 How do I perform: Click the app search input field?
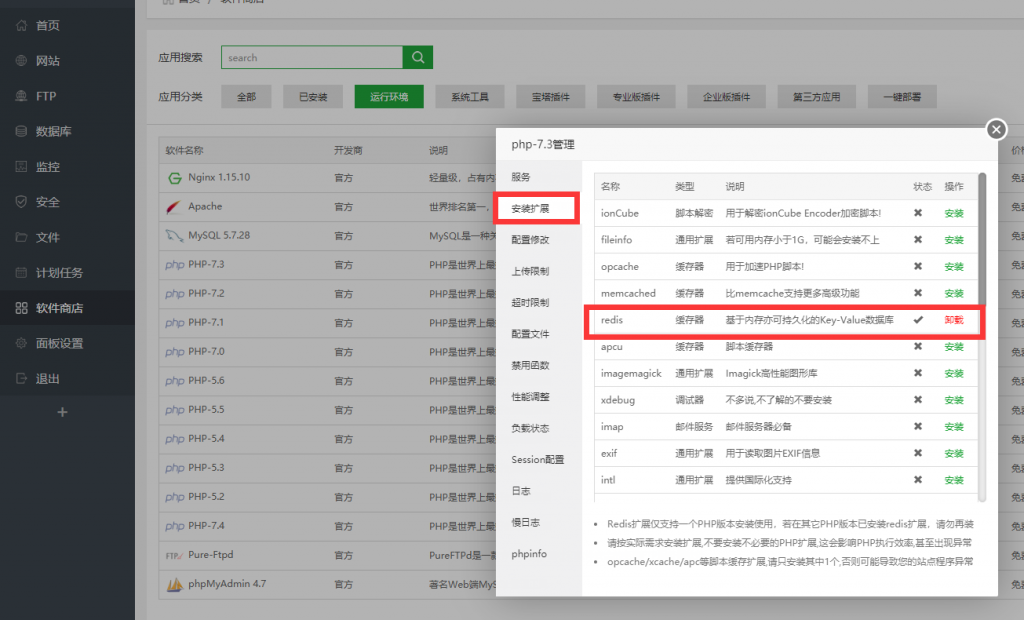(311, 58)
